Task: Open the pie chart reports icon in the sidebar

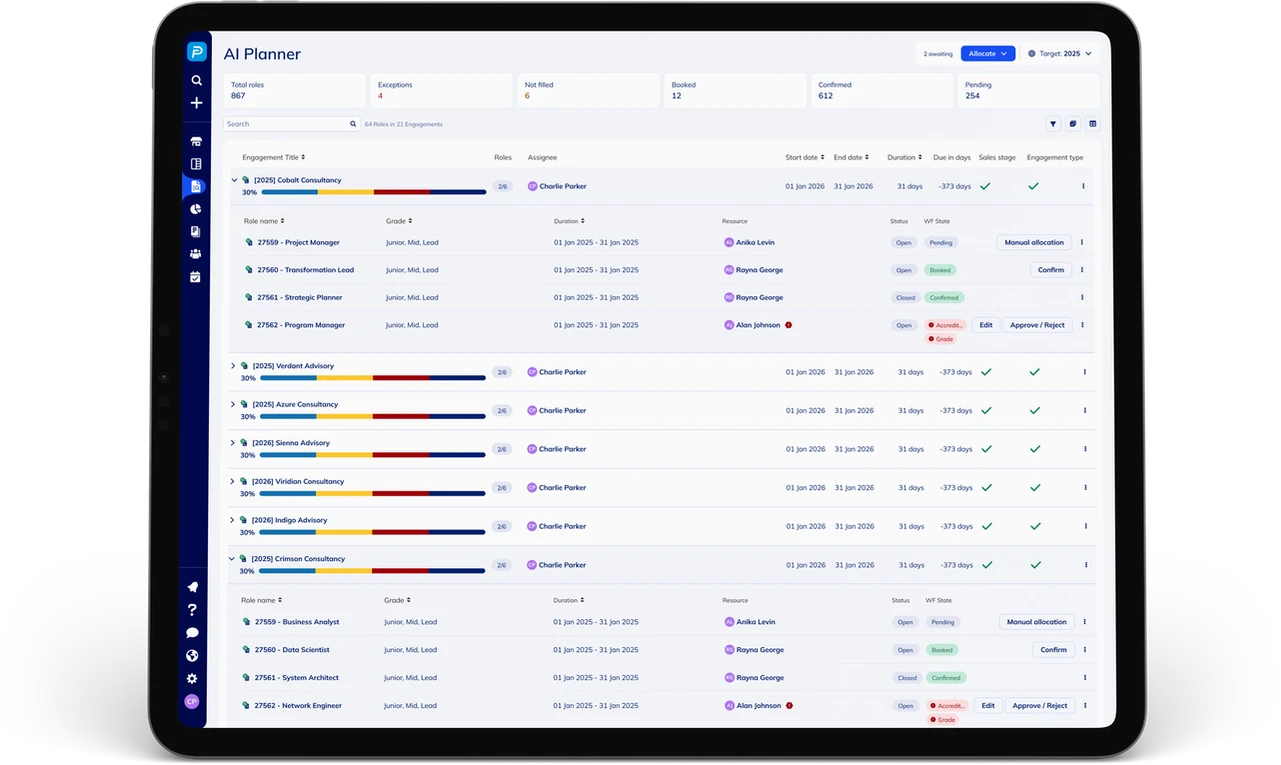Action: (x=196, y=209)
